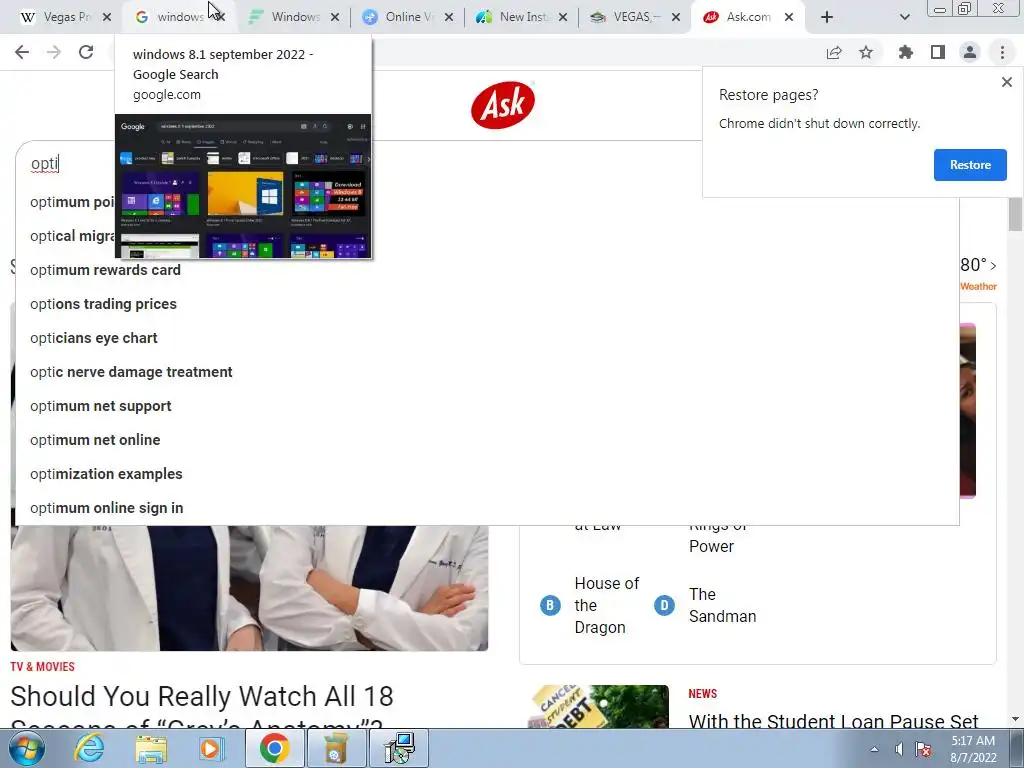1024x768 pixels.
Task: Select suggestion optimization examples
Action: (x=106, y=473)
